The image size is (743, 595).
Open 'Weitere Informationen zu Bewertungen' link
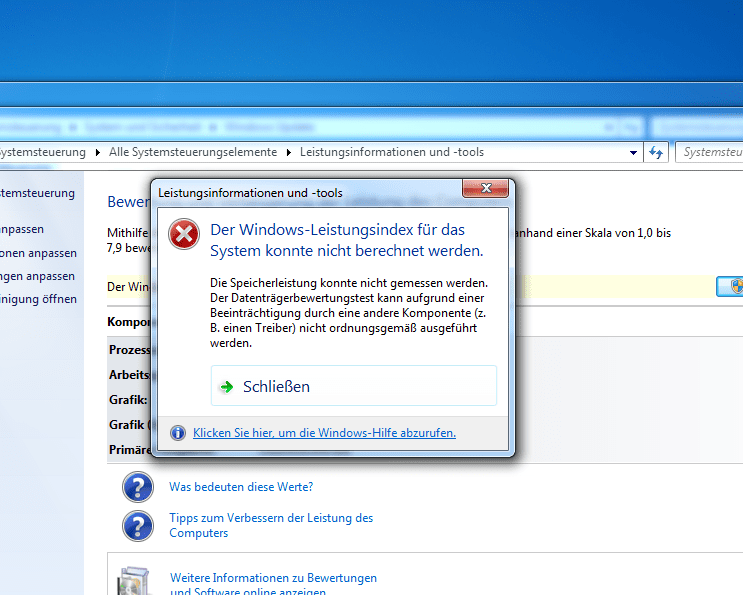pyautogui.click(x=273, y=585)
